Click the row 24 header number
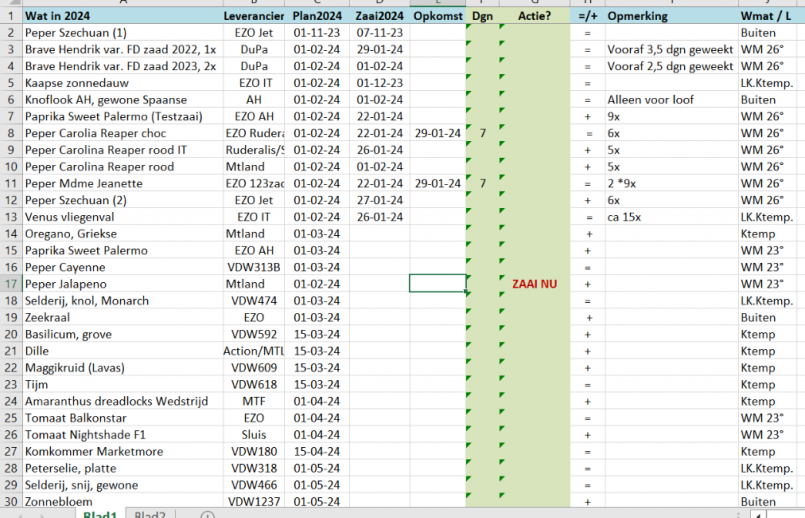Viewport: 805px width, 518px height. click(x=10, y=401)
